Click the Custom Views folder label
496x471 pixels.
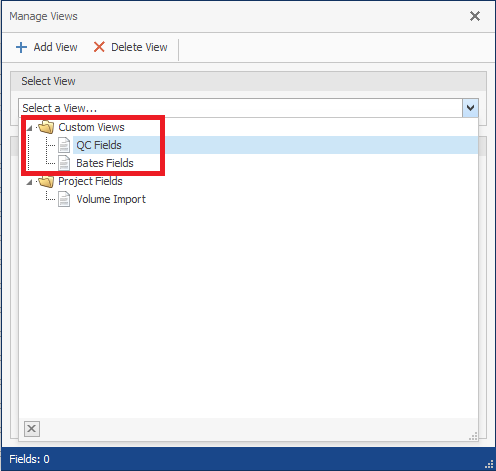91,127
